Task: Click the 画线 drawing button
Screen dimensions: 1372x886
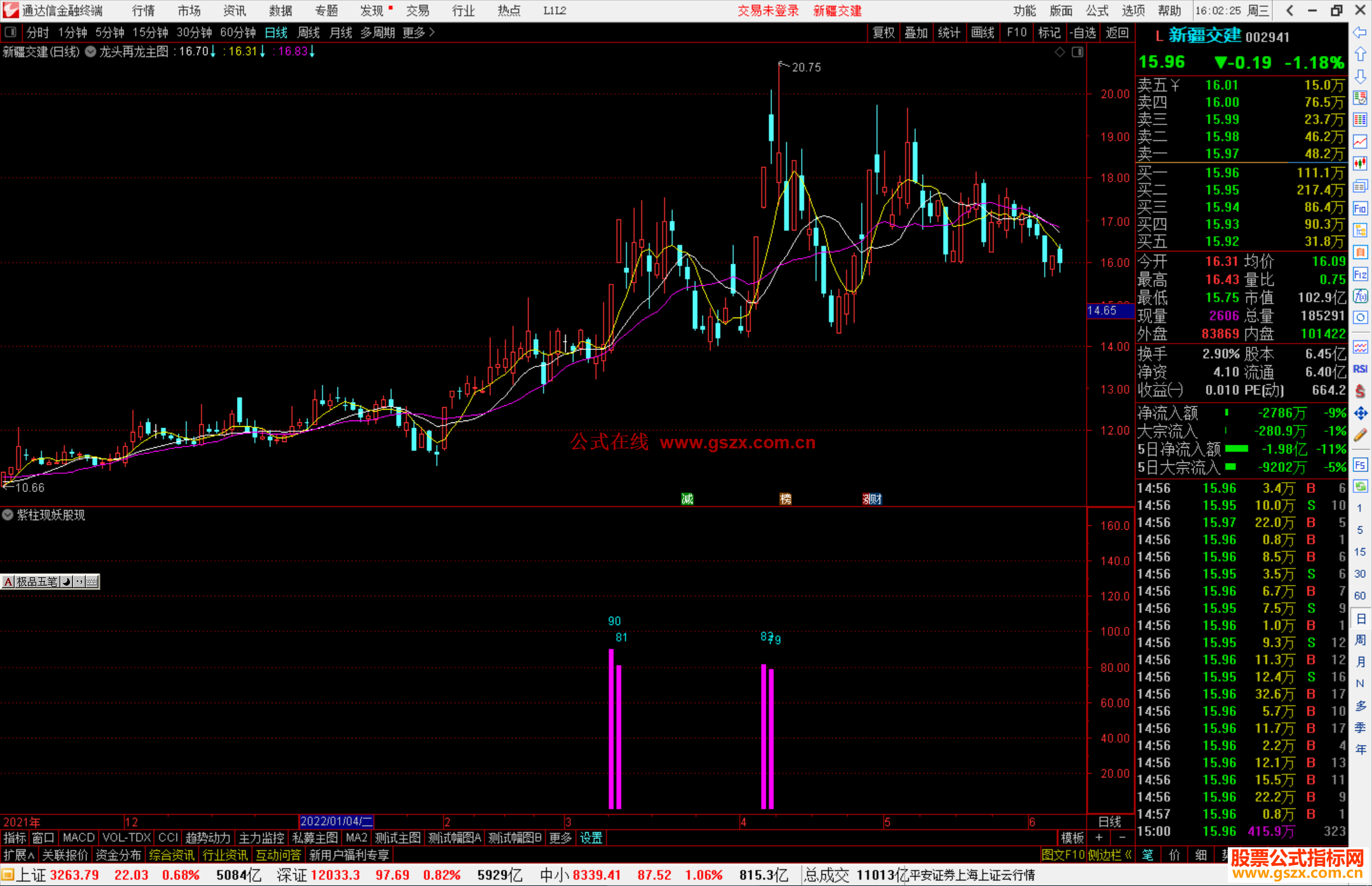Action: [x=983, y=32]
